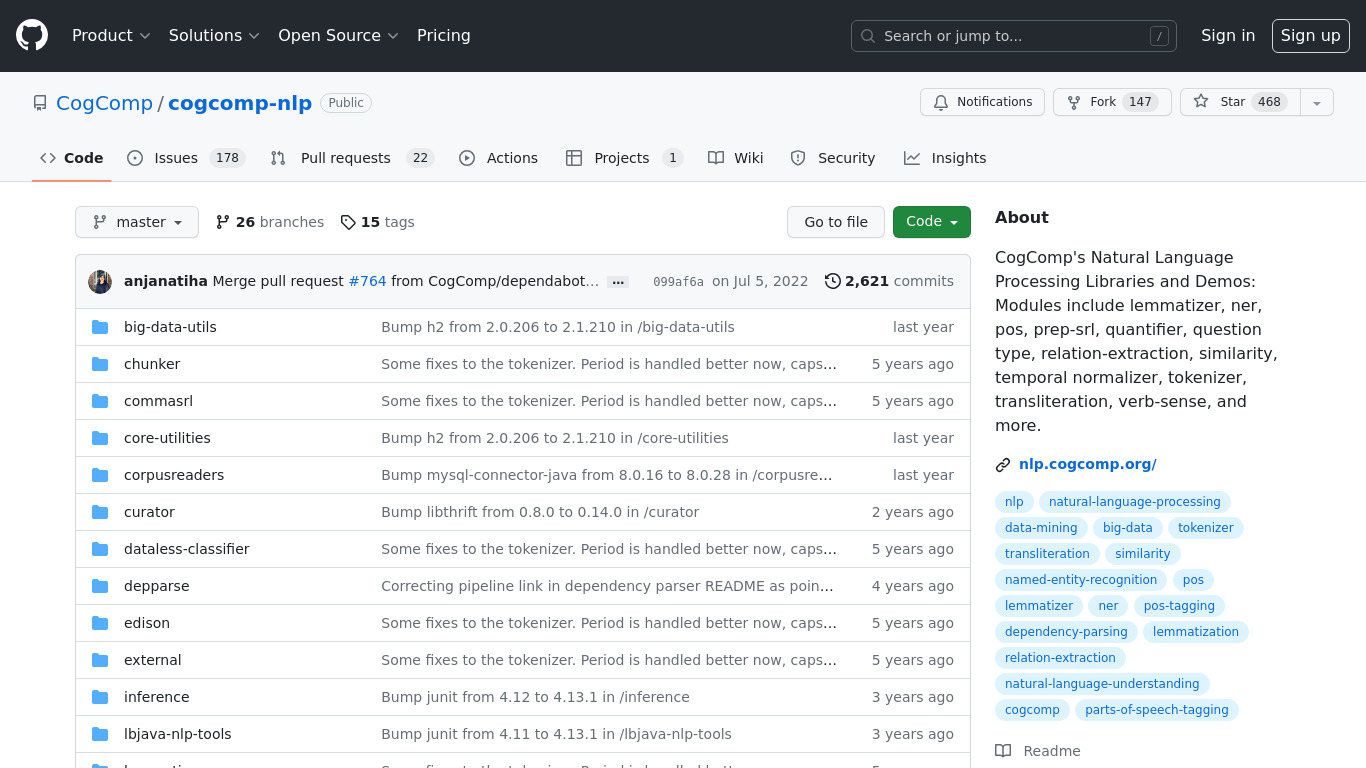Expand the commit message ellipsis button
Viewport: 1366px width, 768px height.
pos(618,282)
